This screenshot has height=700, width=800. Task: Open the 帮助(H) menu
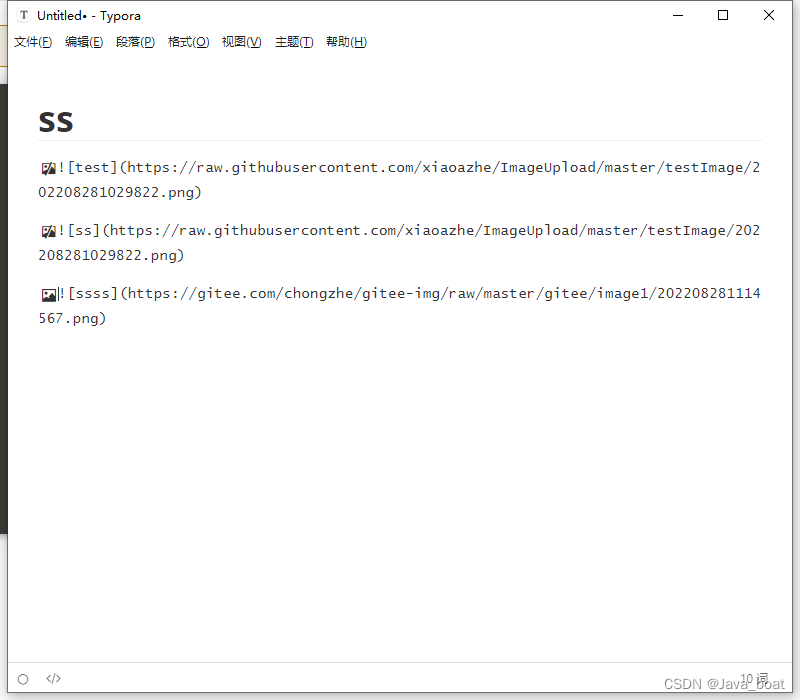[346, 42]
